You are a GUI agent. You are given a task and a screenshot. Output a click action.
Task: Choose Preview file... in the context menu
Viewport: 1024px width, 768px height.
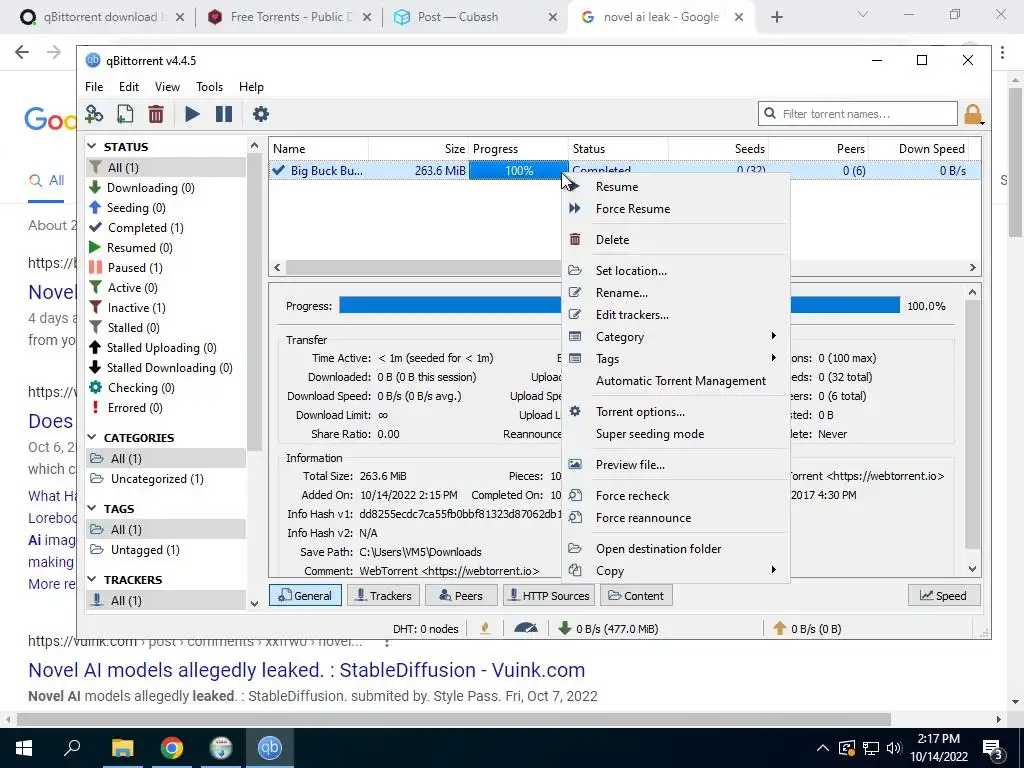pos(676,465)
